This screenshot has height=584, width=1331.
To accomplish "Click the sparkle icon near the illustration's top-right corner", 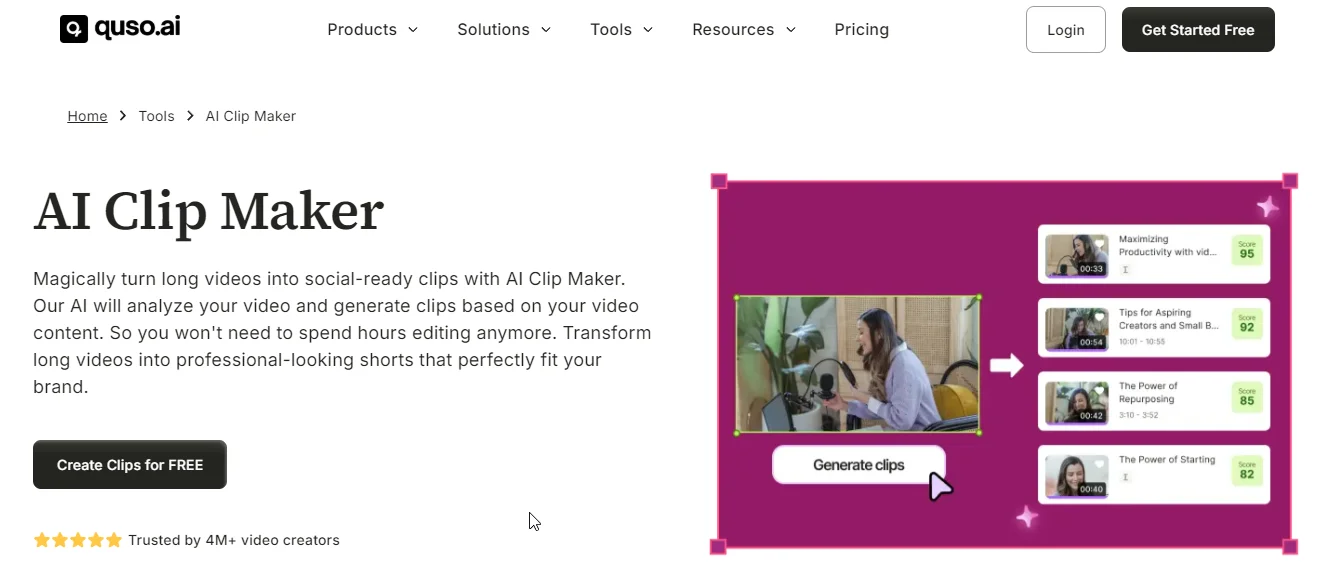I will (1267, 207).
